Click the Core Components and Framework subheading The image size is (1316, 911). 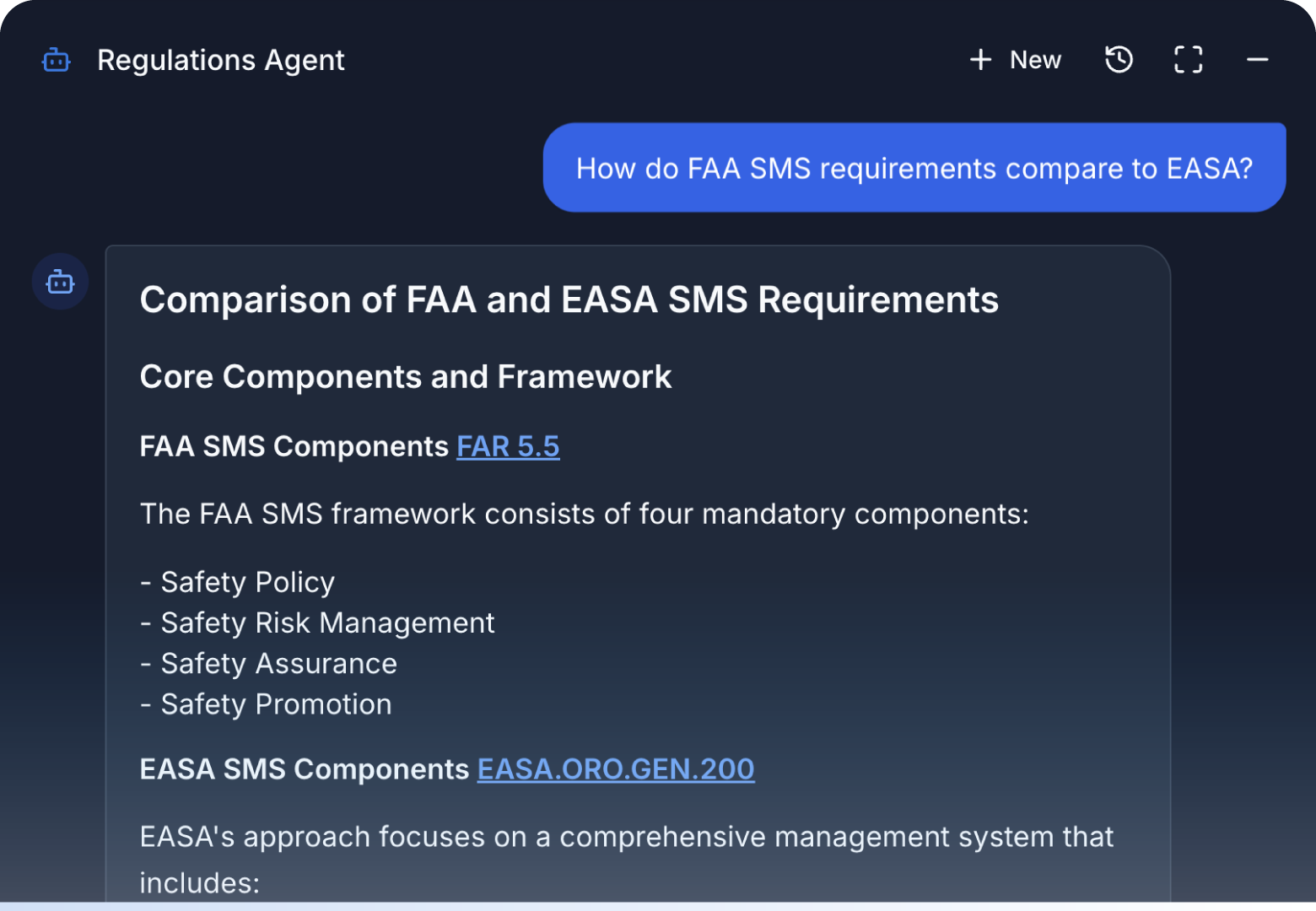[x=405, y=377]
